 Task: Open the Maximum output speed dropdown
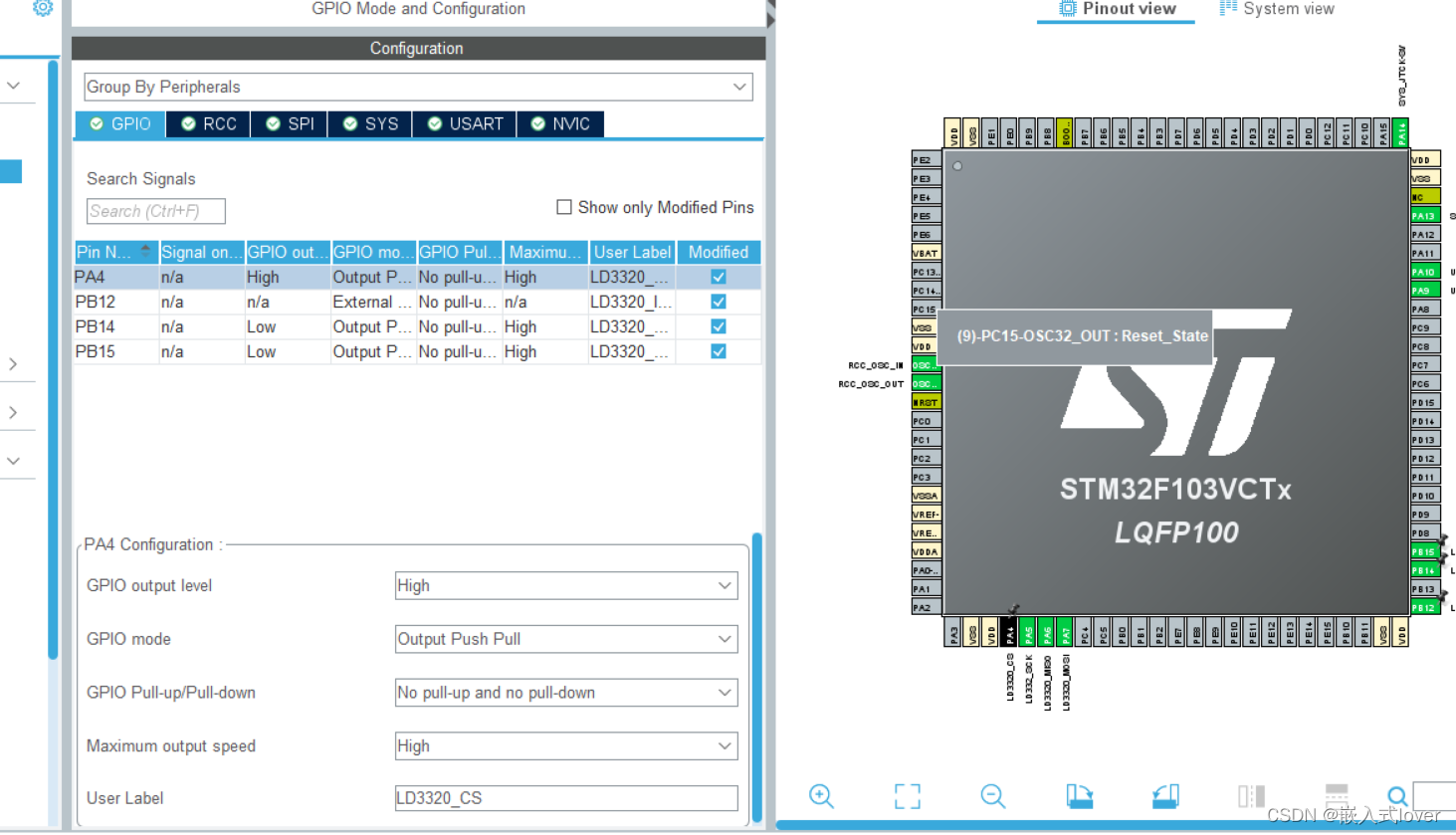566,745
